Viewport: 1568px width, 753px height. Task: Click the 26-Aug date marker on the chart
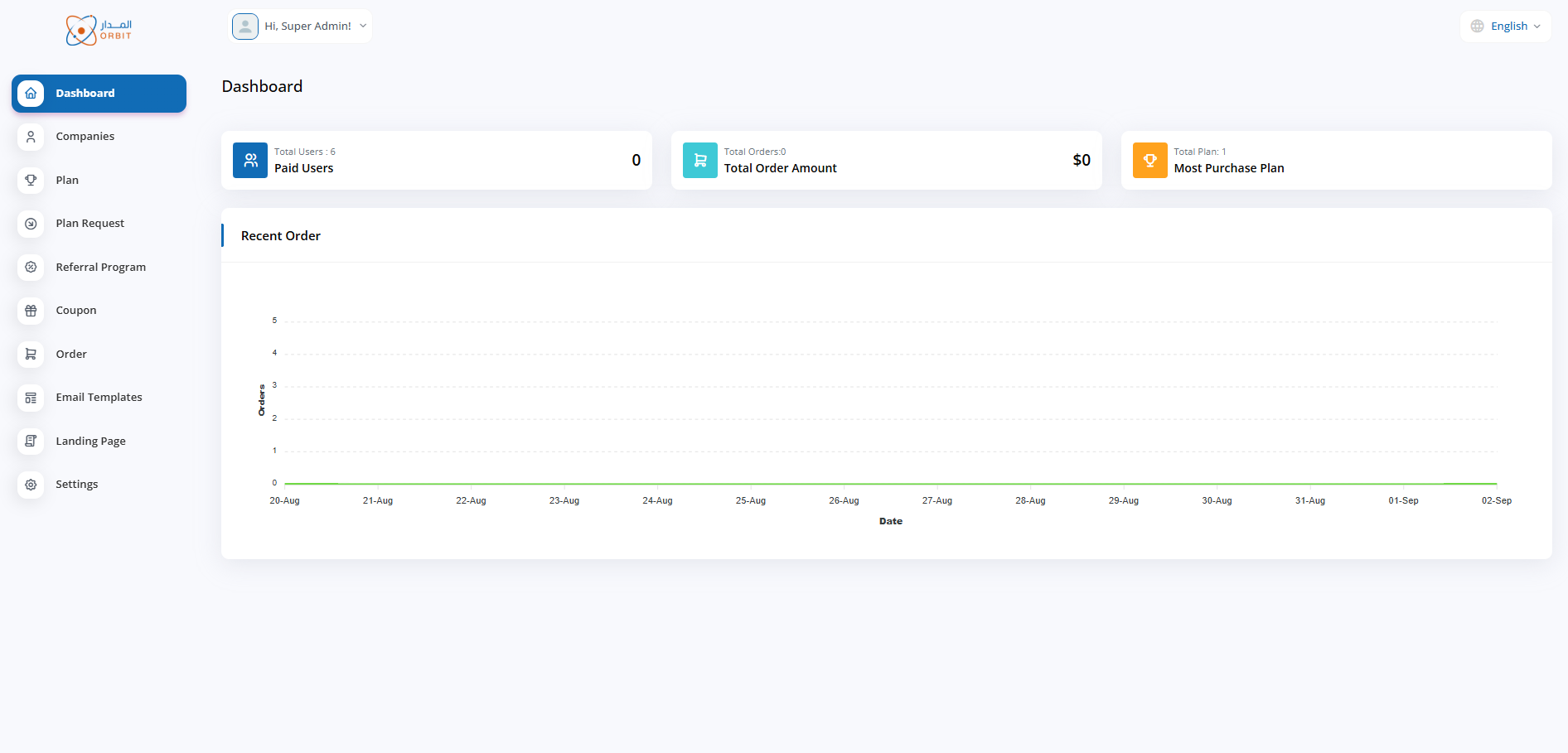pyautogui.click(x=844, y=500)
